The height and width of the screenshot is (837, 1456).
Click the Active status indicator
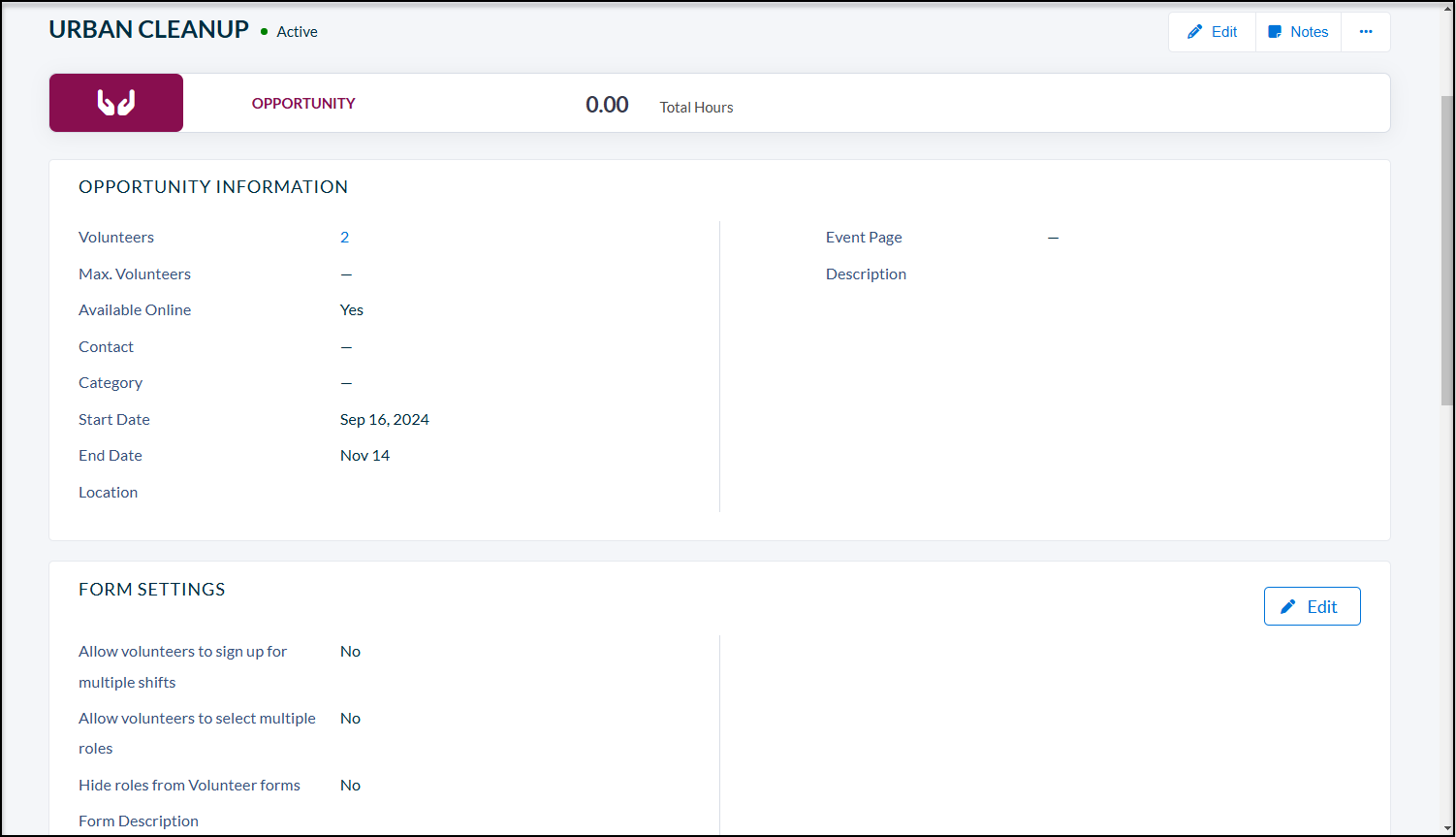[289, 32]
